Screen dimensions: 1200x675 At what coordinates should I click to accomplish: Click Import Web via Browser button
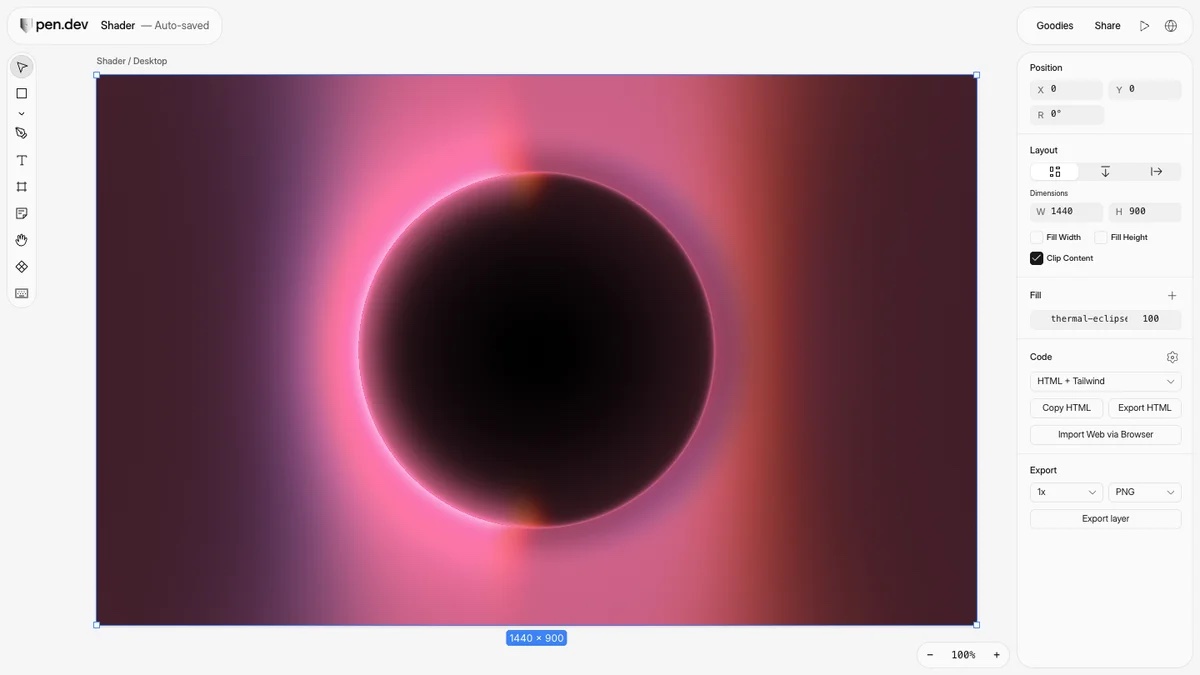click(1105, 435)
